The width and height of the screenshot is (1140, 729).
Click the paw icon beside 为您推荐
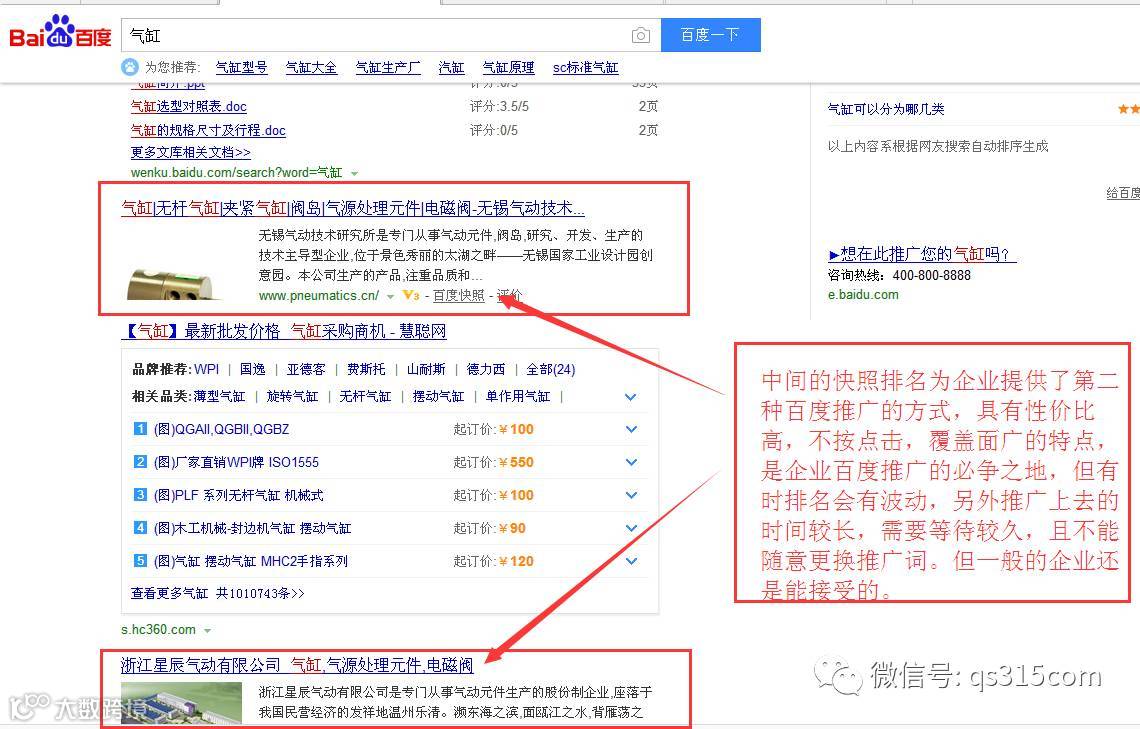tap(129, 67)
